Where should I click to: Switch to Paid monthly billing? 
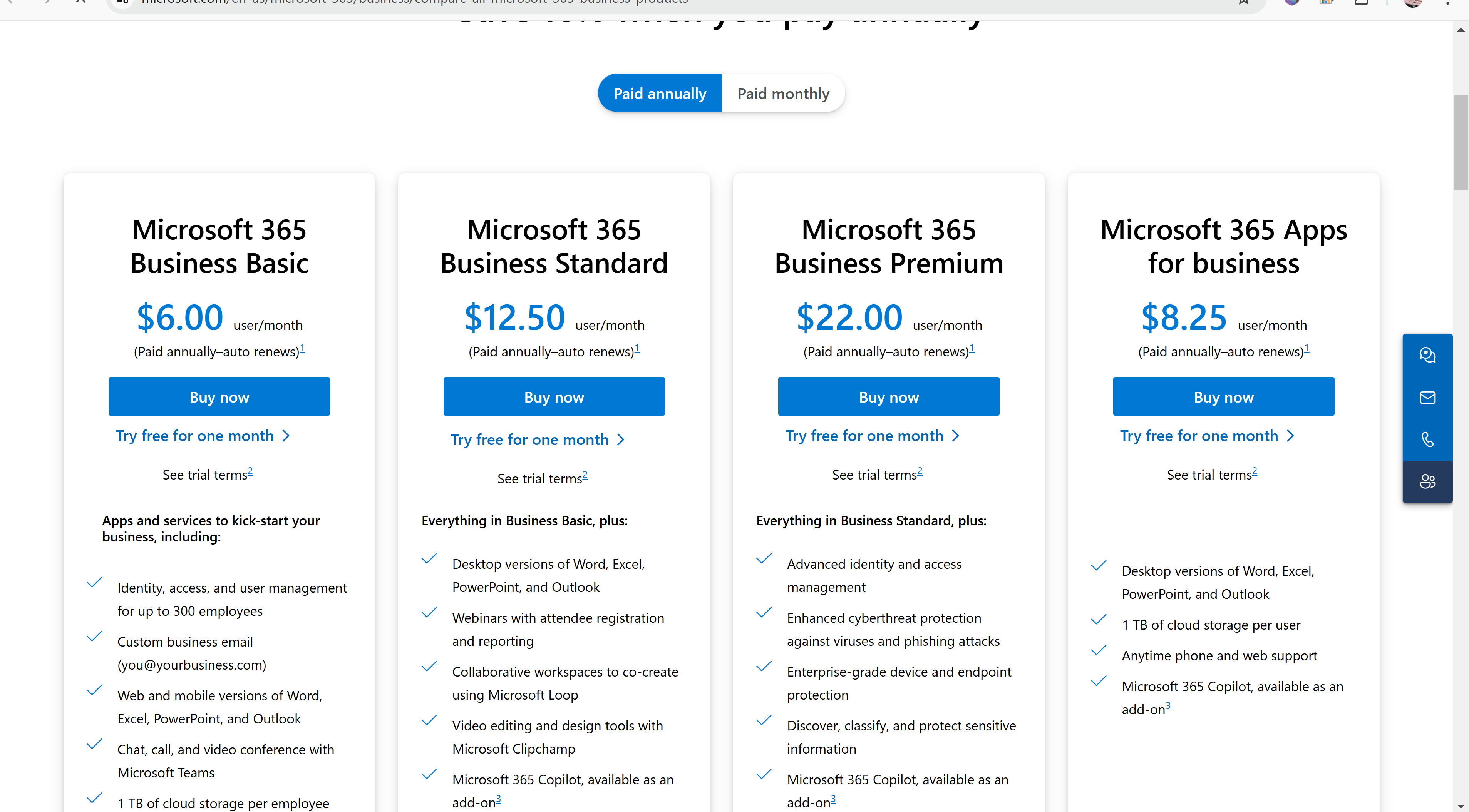point(782,94)
